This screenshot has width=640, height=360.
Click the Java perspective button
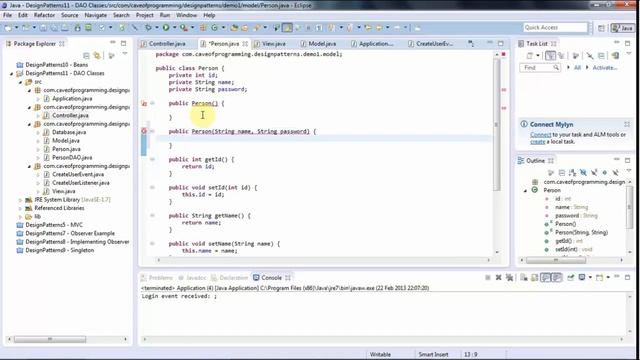pyautogui.click(x=622, y=28)
